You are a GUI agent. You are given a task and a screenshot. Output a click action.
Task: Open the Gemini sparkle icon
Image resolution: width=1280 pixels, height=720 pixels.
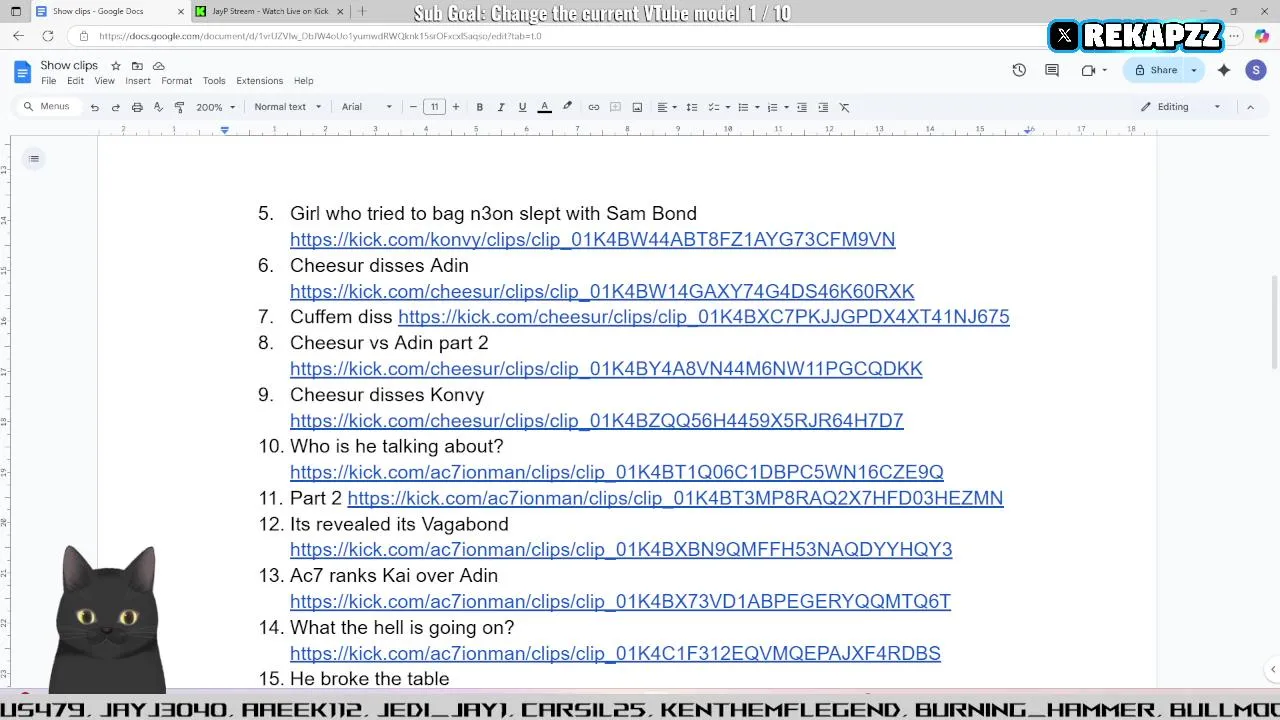[1224, 70]
